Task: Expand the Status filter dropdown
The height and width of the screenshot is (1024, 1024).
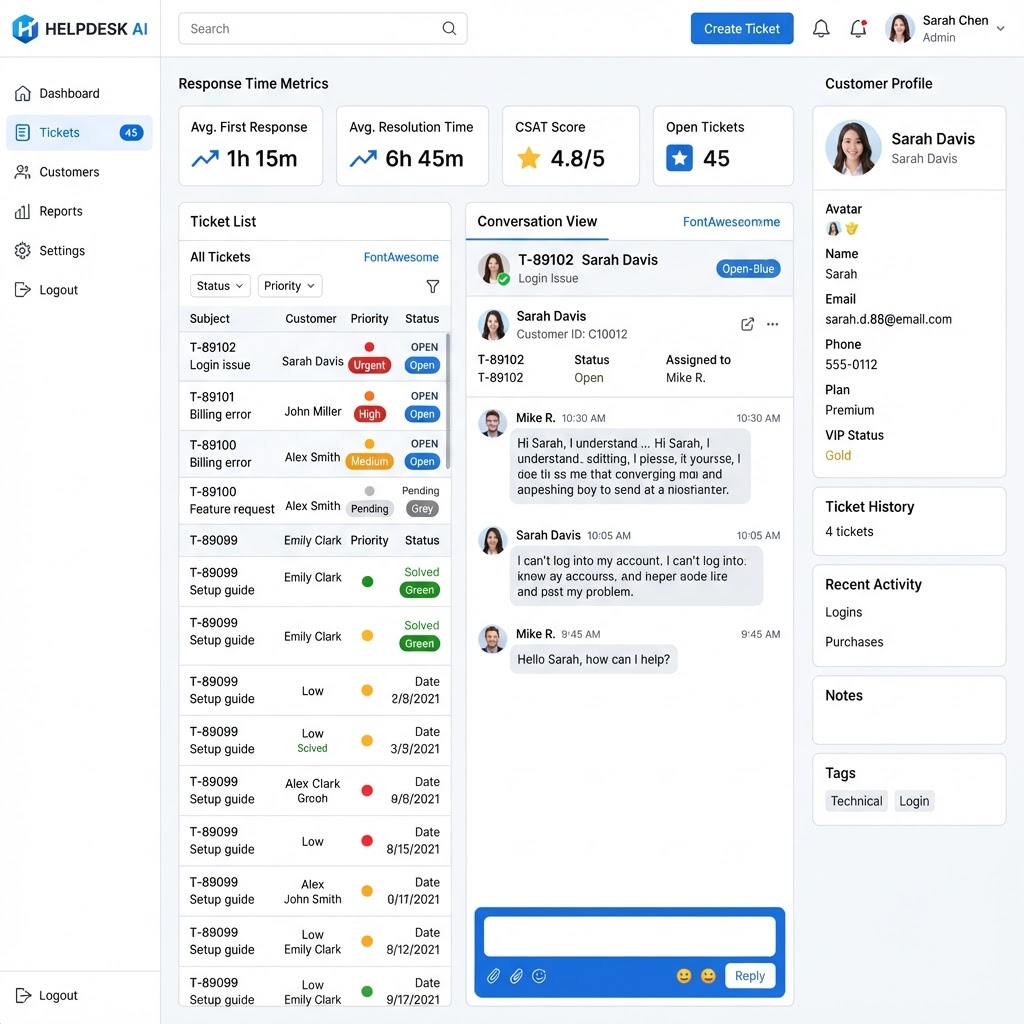Action: pyautogui.click(x=220, y=286)
